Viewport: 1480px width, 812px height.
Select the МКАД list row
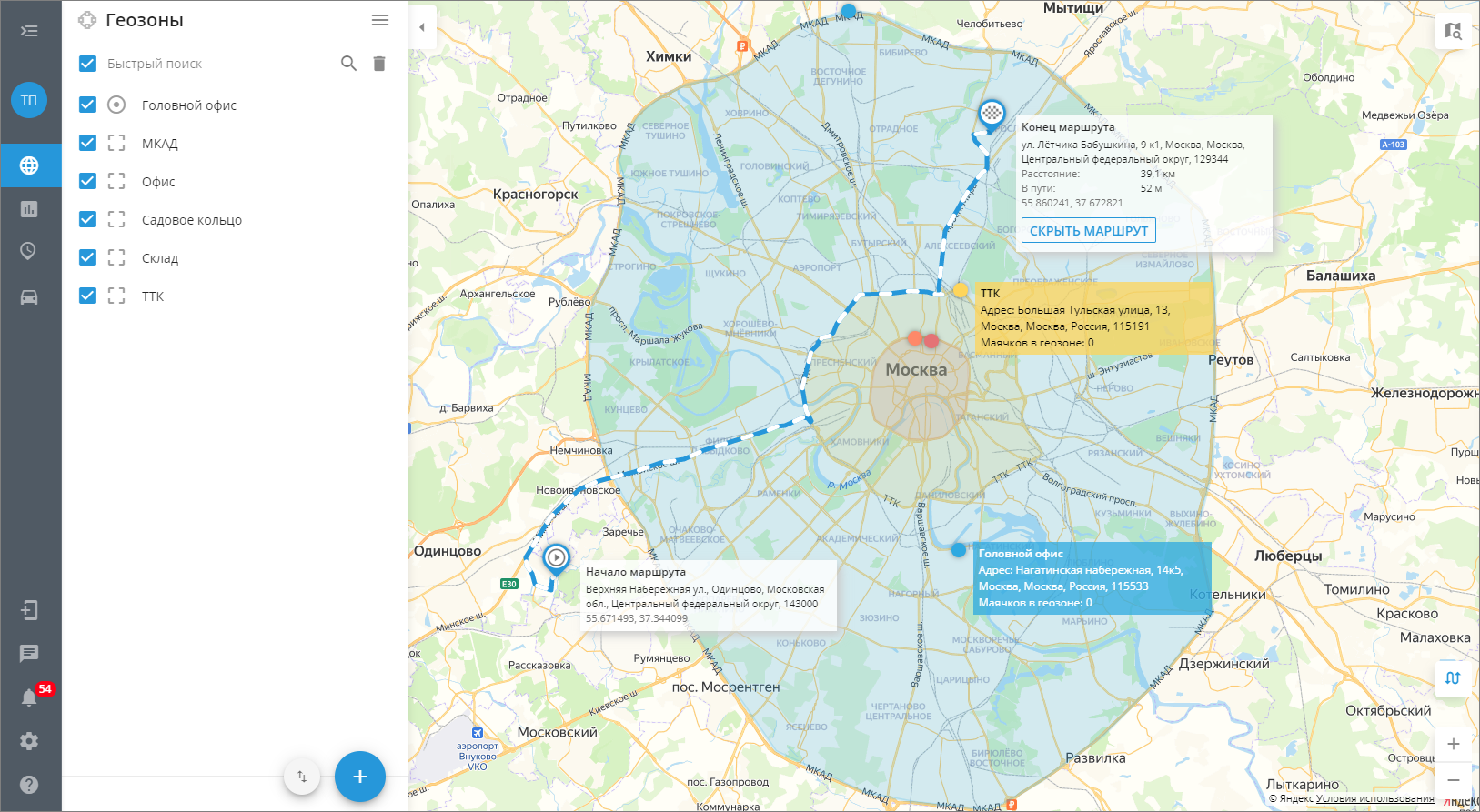point(235,143)
